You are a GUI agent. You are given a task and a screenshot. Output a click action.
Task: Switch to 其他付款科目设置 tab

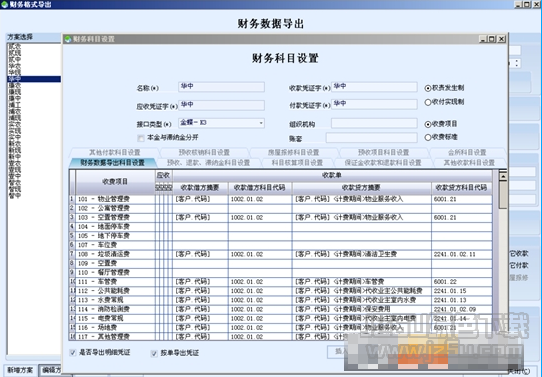[115, 152]
